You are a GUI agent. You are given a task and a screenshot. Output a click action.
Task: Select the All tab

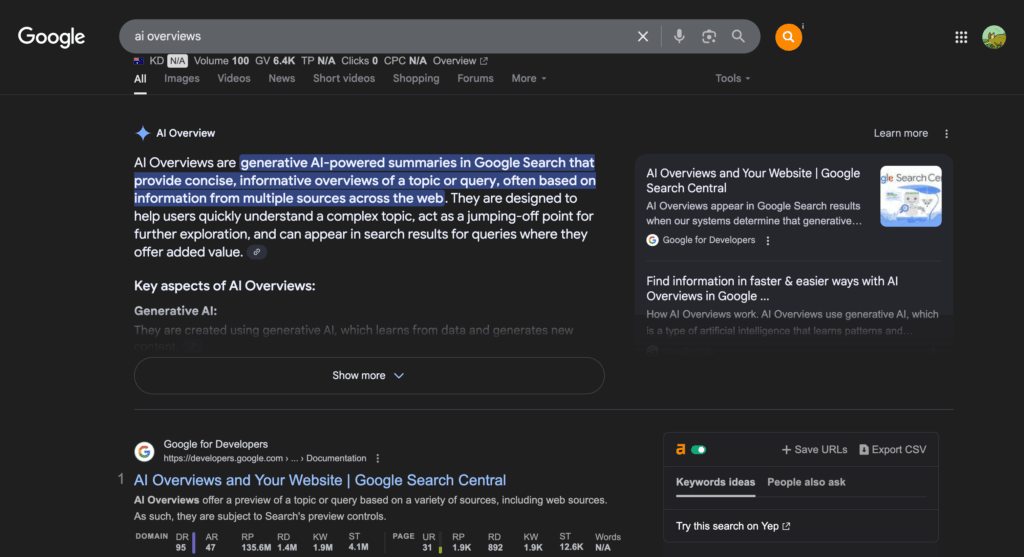(x=140, y=79)
